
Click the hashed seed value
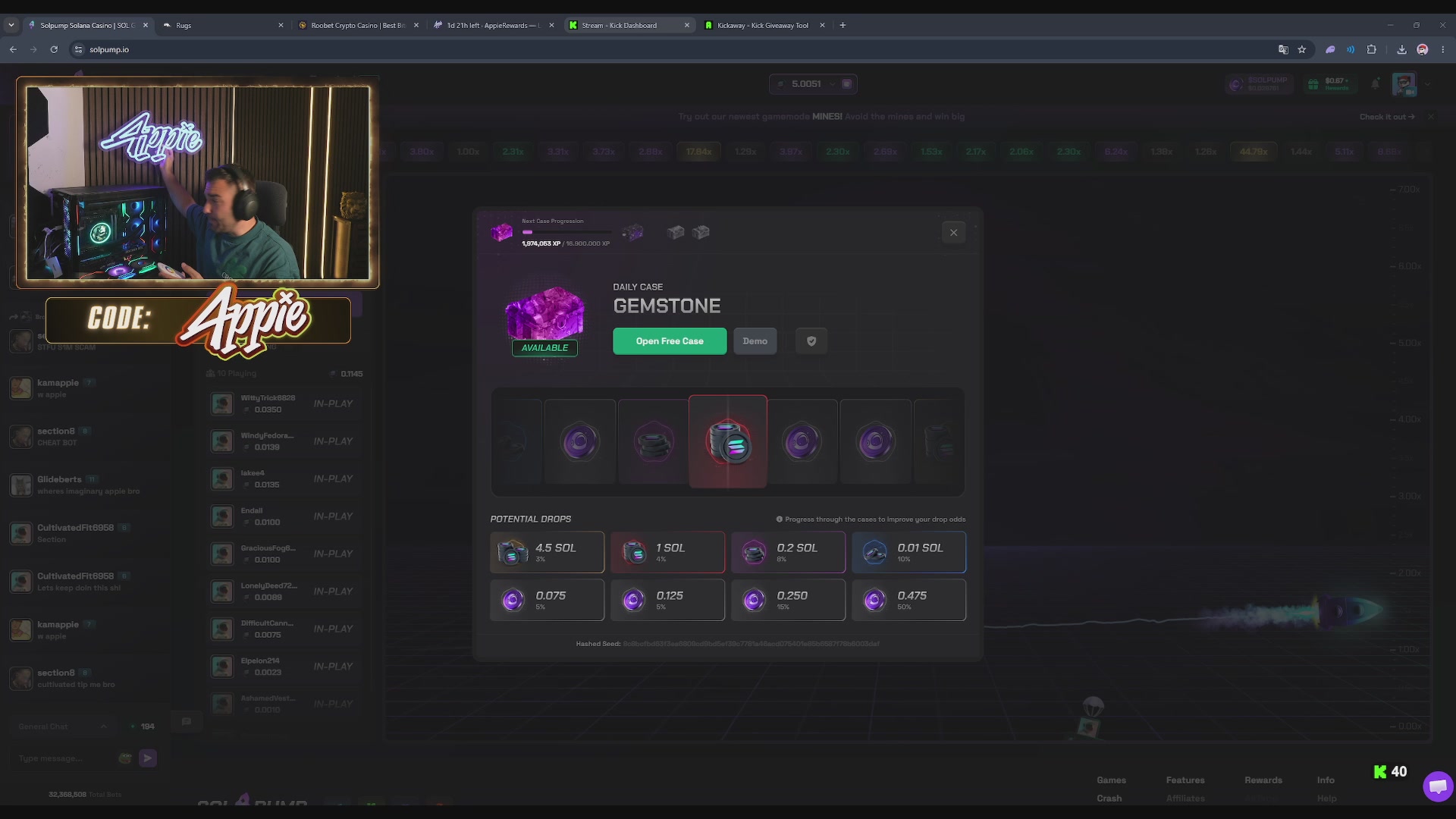click(751, 644)
